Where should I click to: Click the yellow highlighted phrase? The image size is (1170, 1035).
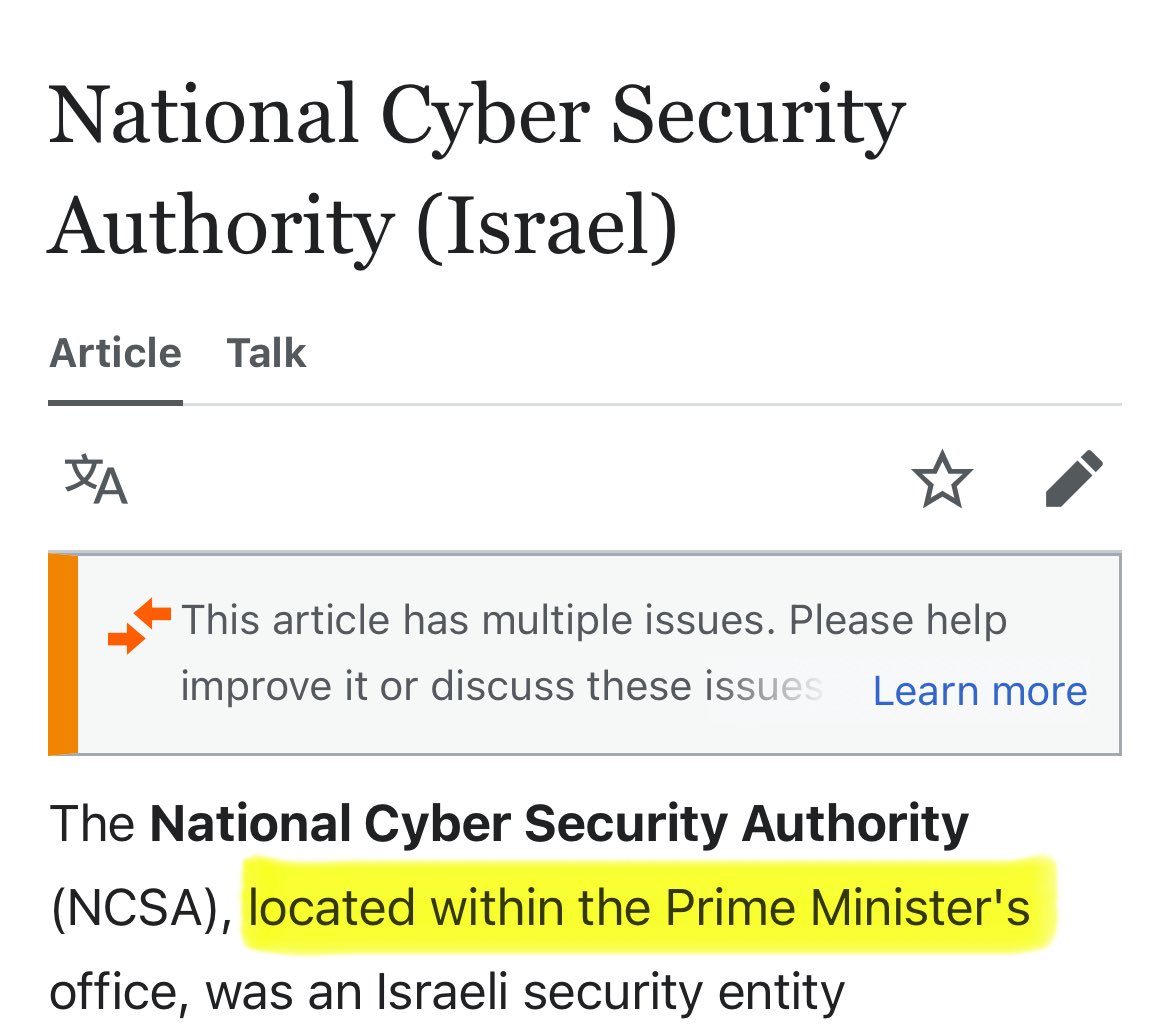[640, 909]
